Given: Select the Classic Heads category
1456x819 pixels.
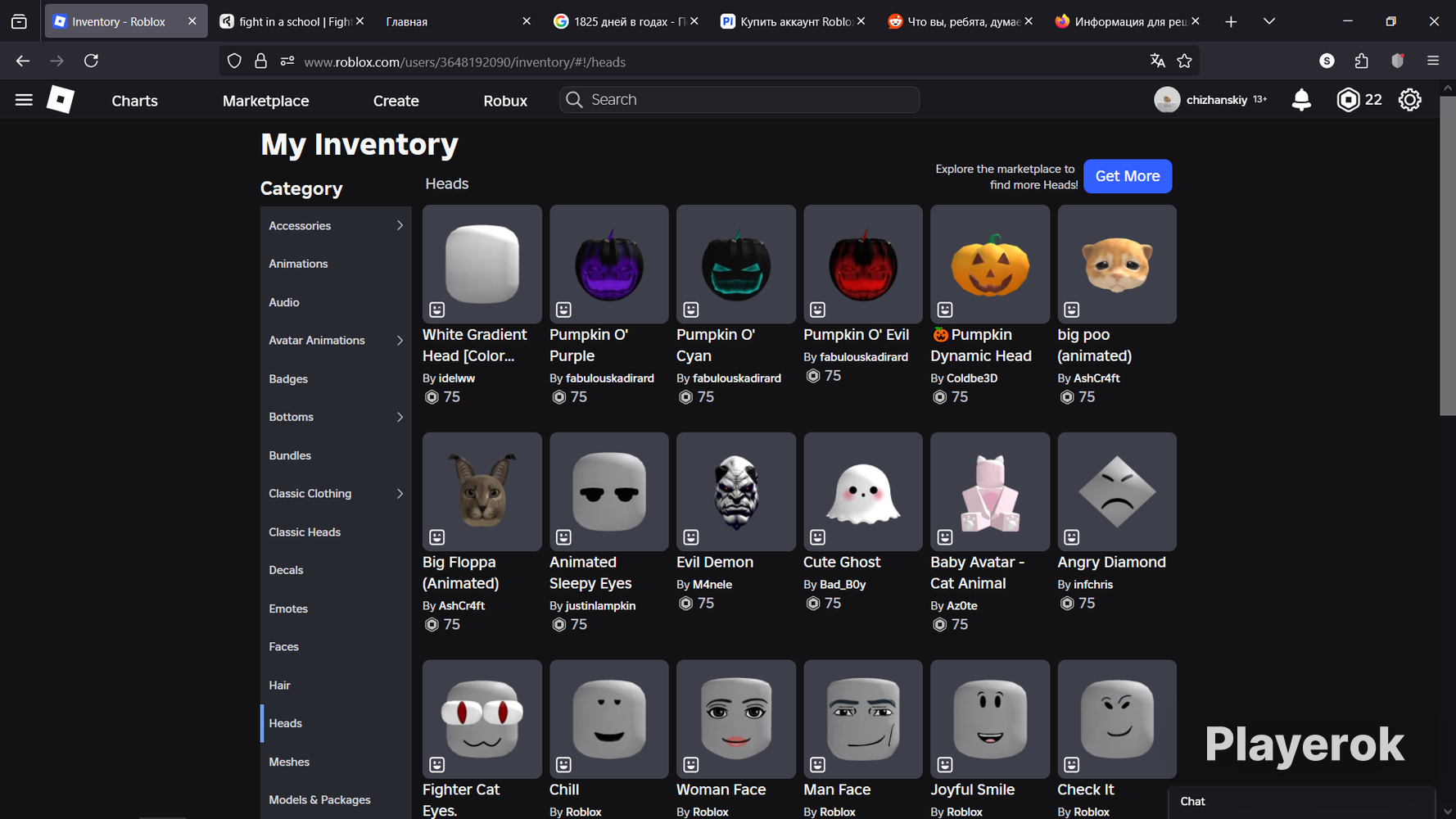Looking at the screenshot, I should (336, 532).
